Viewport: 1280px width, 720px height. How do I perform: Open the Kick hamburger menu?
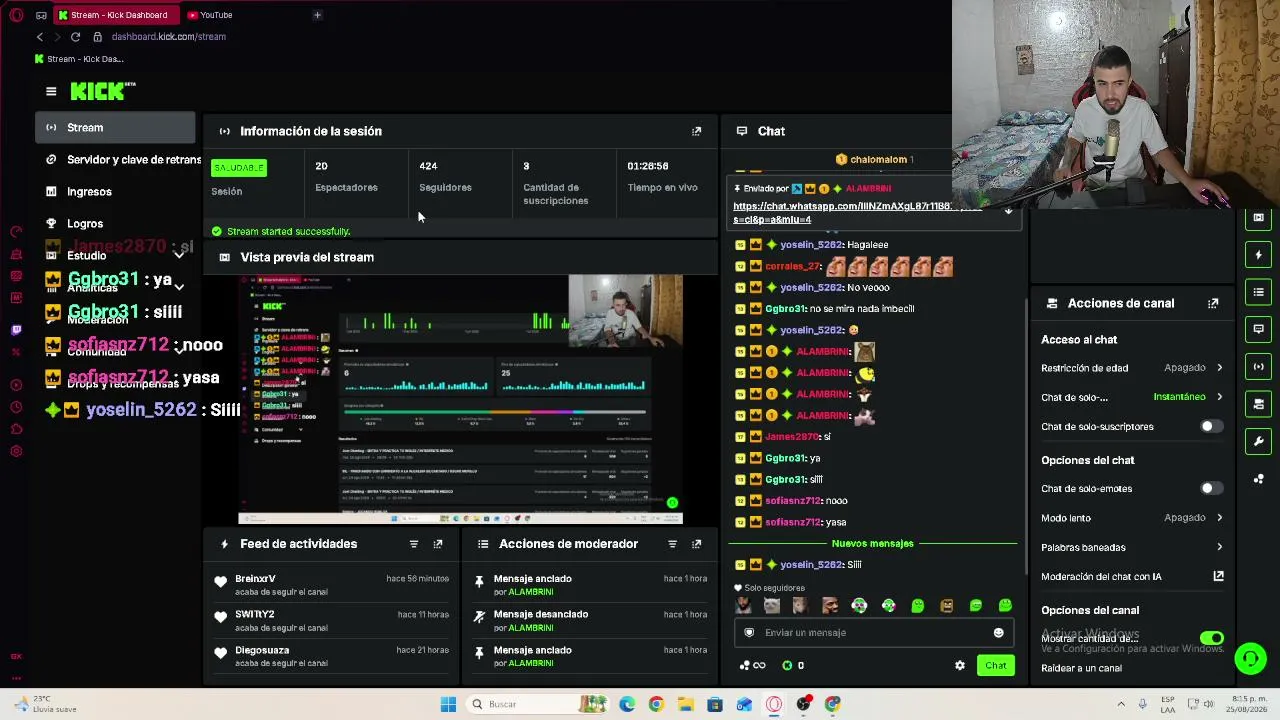51,91
